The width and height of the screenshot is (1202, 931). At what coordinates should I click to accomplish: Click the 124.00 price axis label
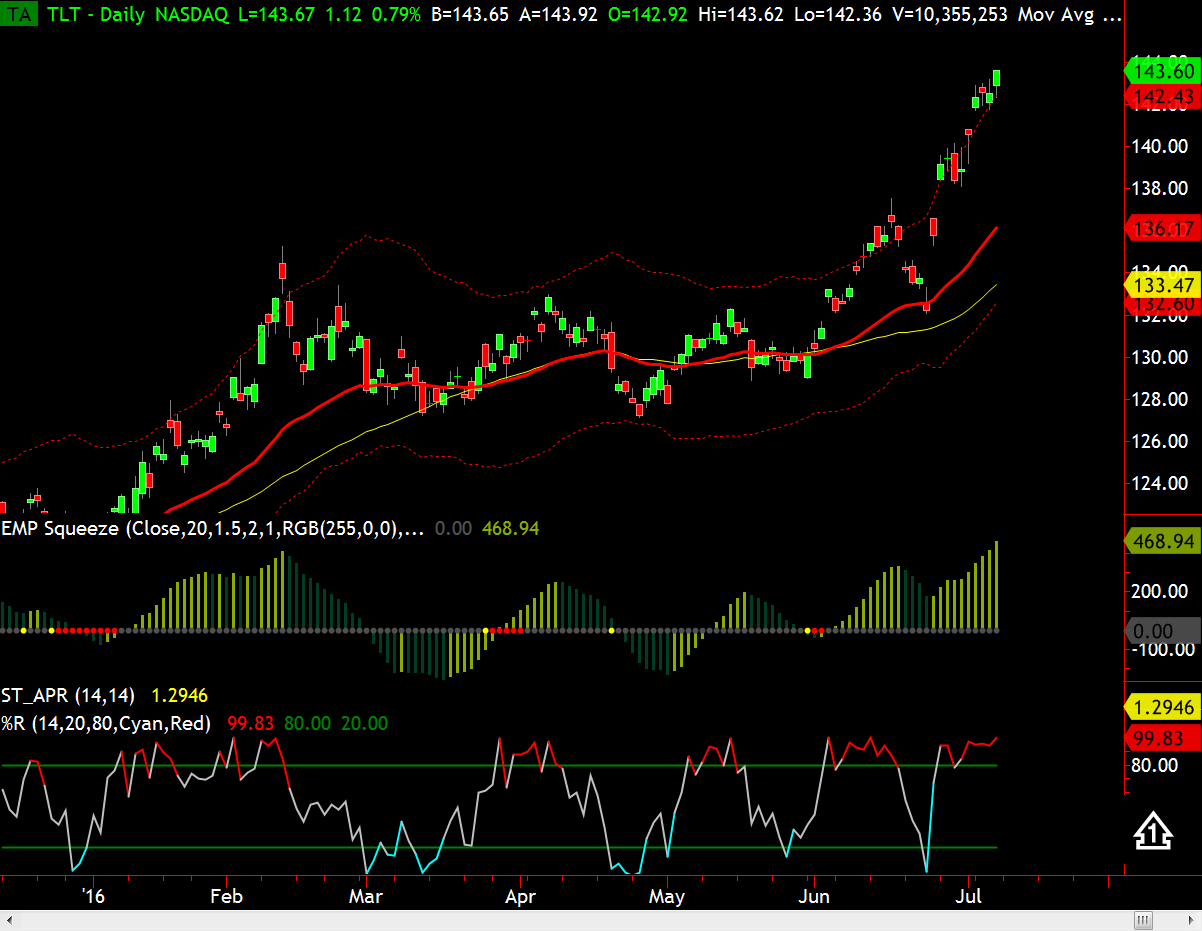[x=1162, y=483]
